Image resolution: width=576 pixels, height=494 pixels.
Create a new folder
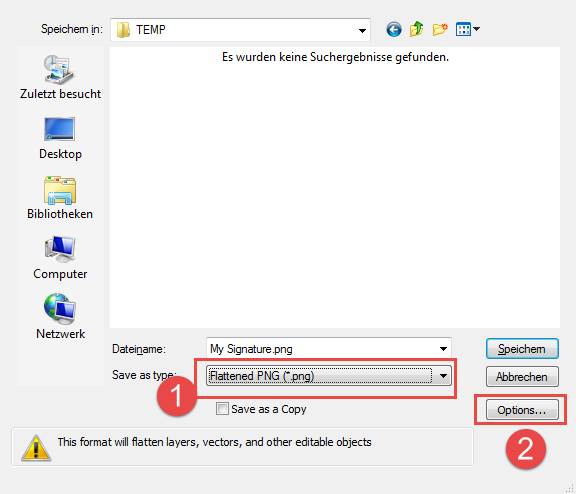(440, 29)
